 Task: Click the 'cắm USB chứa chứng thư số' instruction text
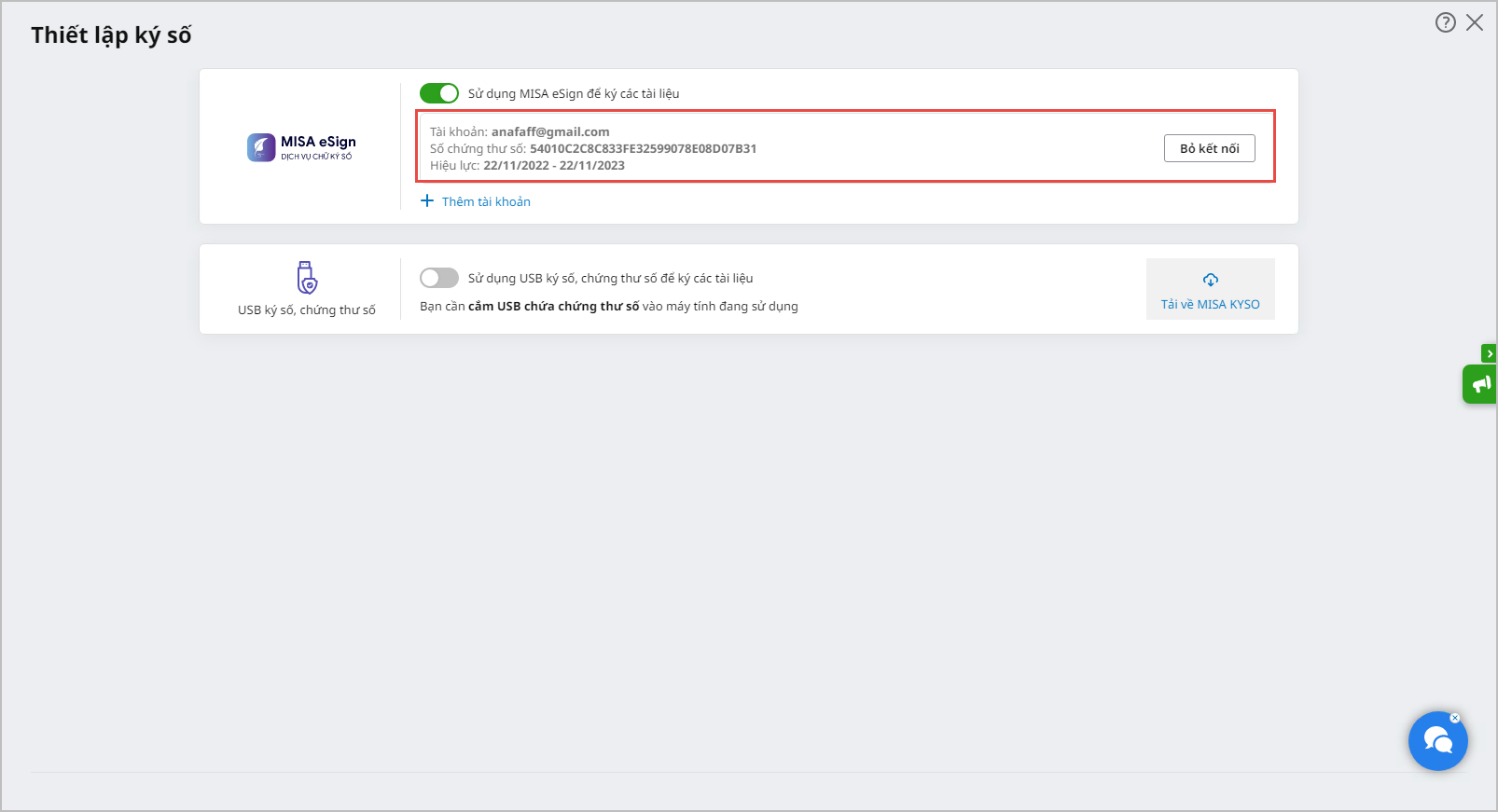(x=554, y=306)
